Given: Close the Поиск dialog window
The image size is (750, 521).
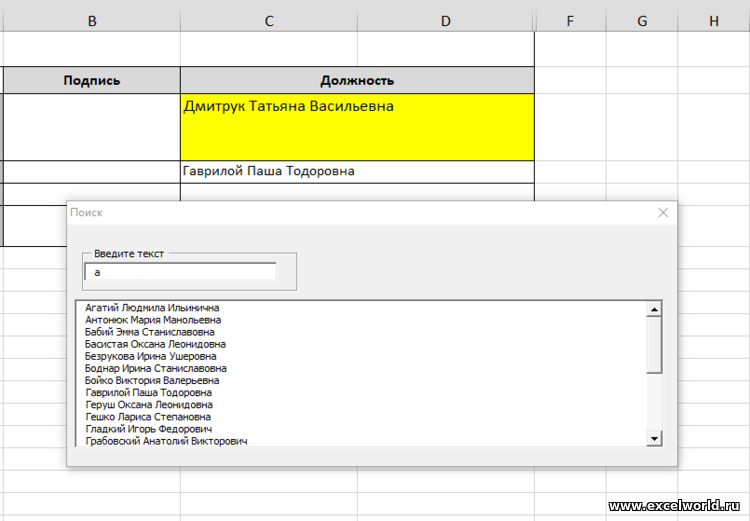Looking at the screenshot, I should pos(662,212).
